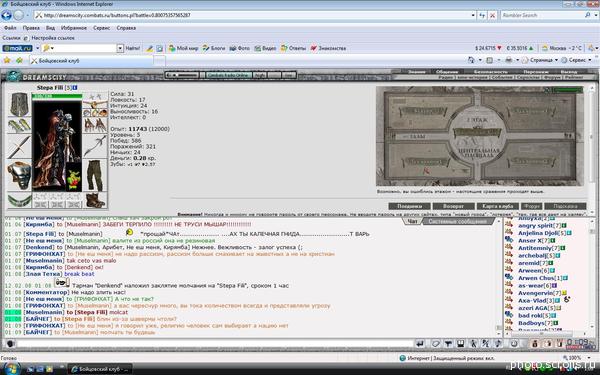Click user name Arwen Chos in list
The width and height of the screenshot is (600, 375).
(536, 278)
